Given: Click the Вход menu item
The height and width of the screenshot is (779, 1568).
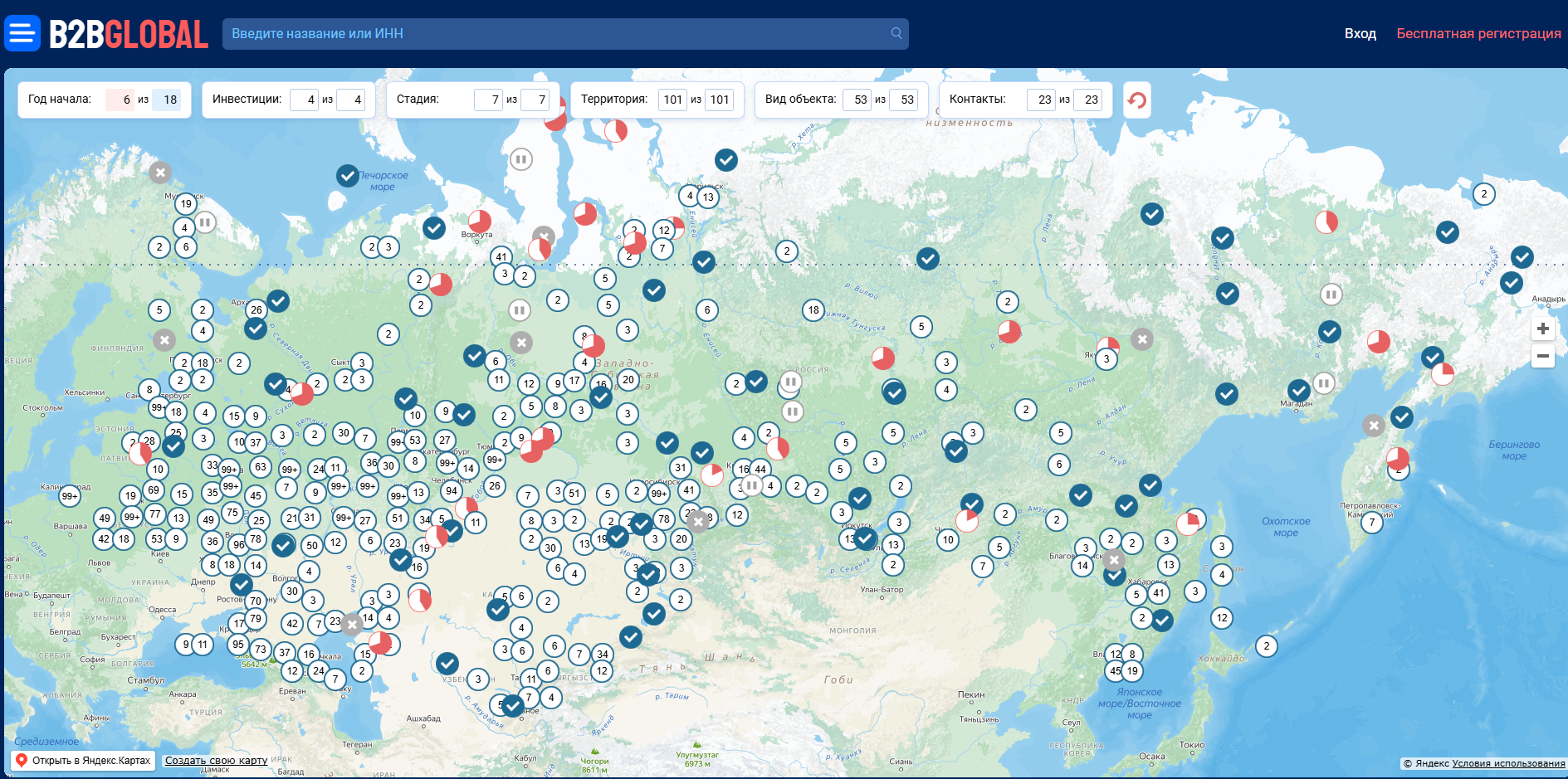Looking at the screenshot, I should 1360,34.
